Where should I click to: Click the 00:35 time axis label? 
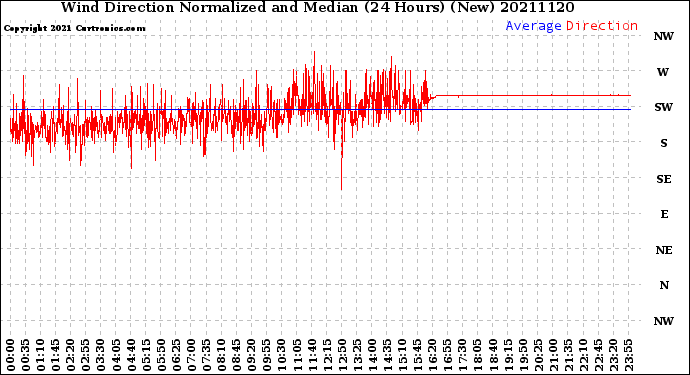(x=26, y=355)
